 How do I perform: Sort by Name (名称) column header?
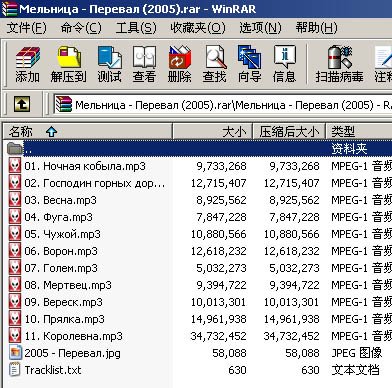click(x=88, y=132)
